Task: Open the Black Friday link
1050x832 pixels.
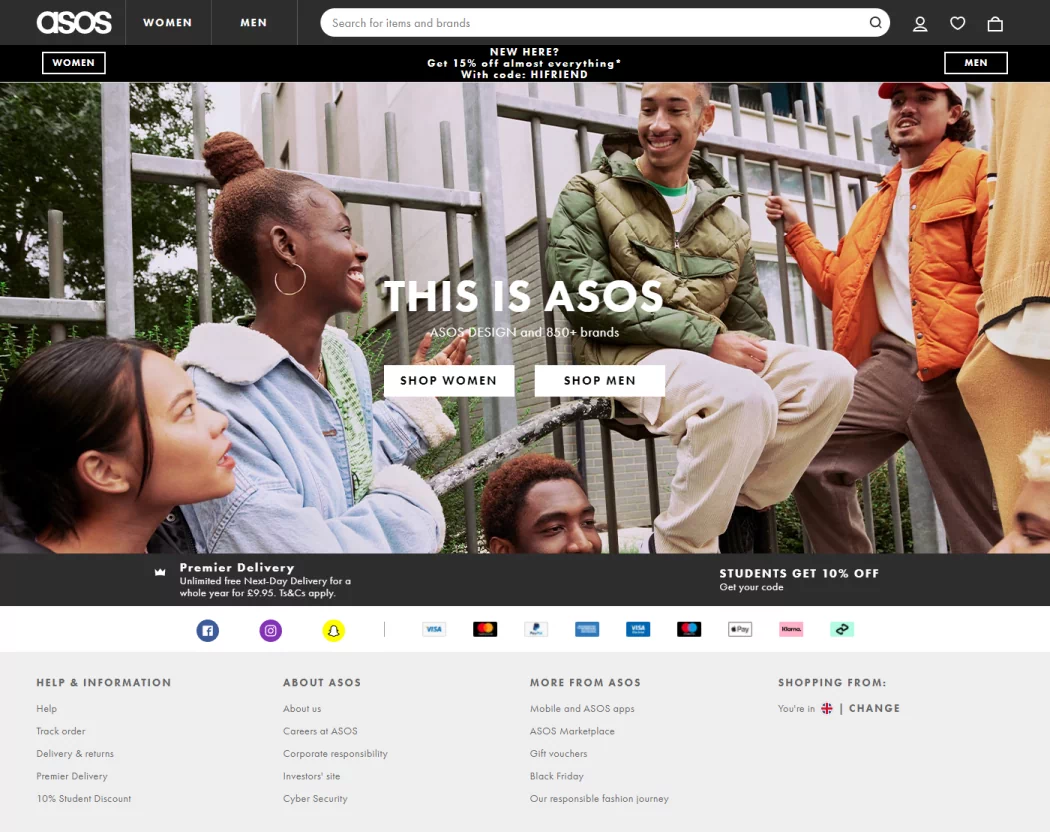Action: click(x=556, y=776)
